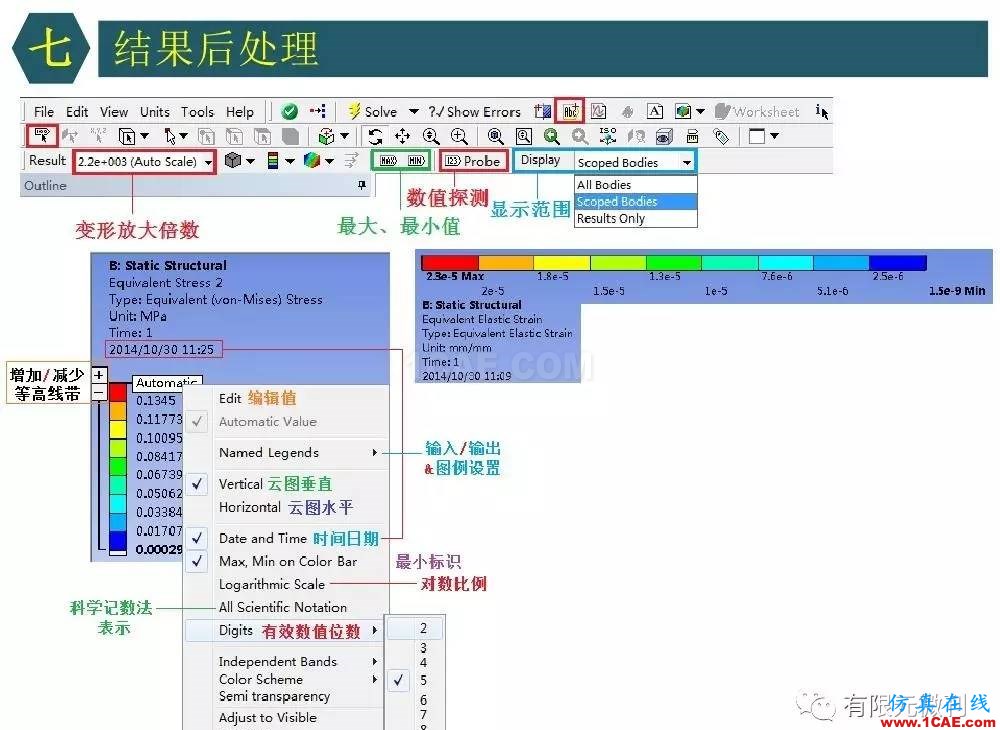Click the new figure cube icon
The image size is (1000, 730).
click(x=683, y=112)
